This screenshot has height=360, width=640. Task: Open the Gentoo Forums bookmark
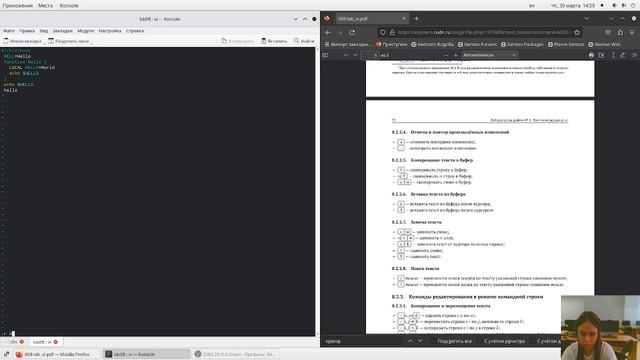tap(478, 44)
